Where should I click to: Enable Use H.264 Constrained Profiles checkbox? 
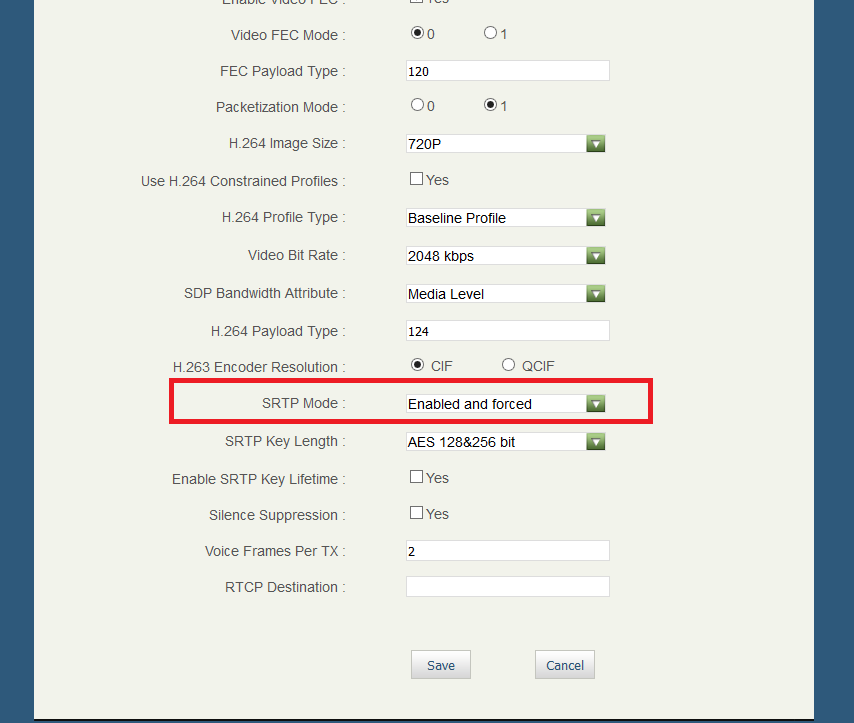416,179
